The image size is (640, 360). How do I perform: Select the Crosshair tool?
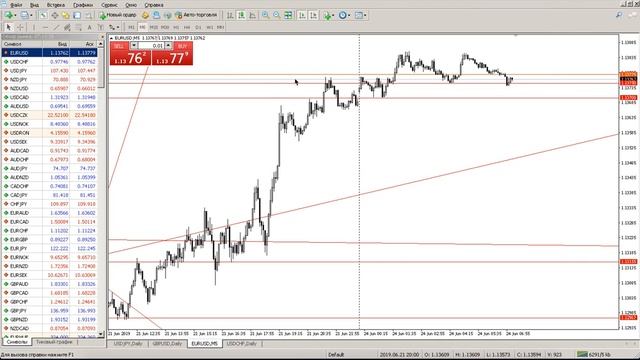point(20,27)
